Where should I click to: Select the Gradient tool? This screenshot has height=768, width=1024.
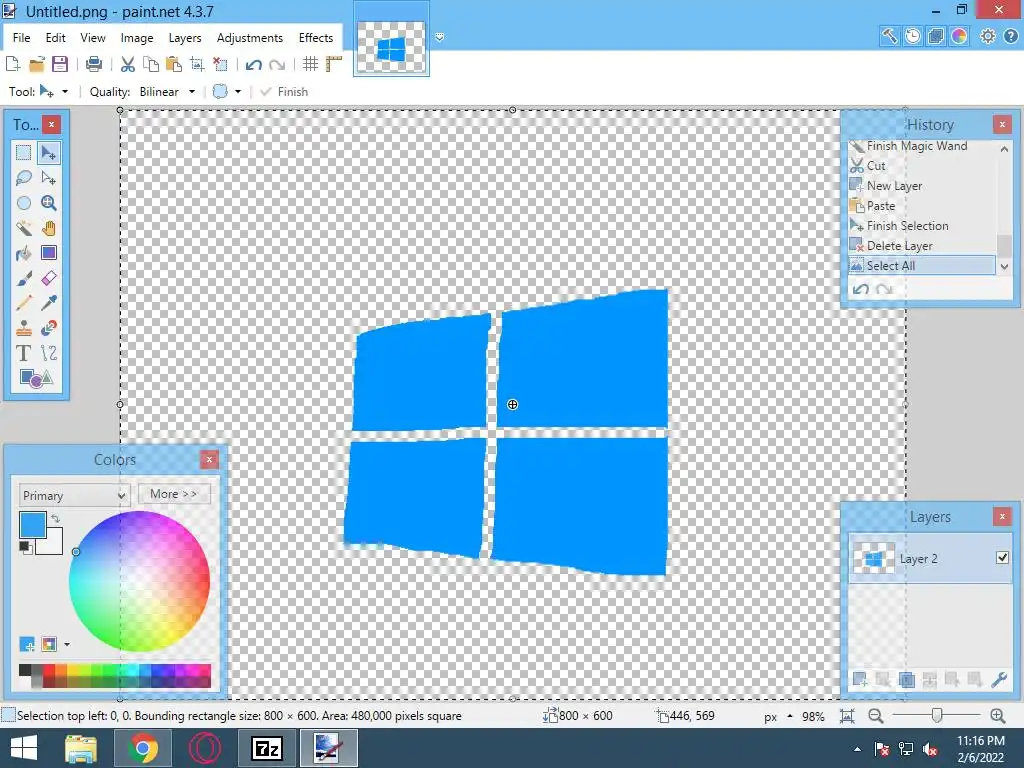[x=48, y=253]
